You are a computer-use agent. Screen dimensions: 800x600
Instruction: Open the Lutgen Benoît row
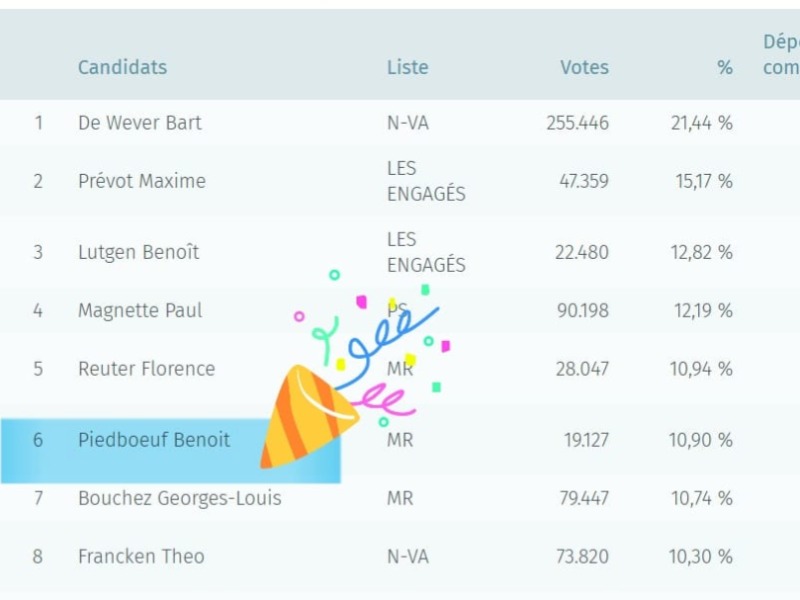tap(138, 252)
